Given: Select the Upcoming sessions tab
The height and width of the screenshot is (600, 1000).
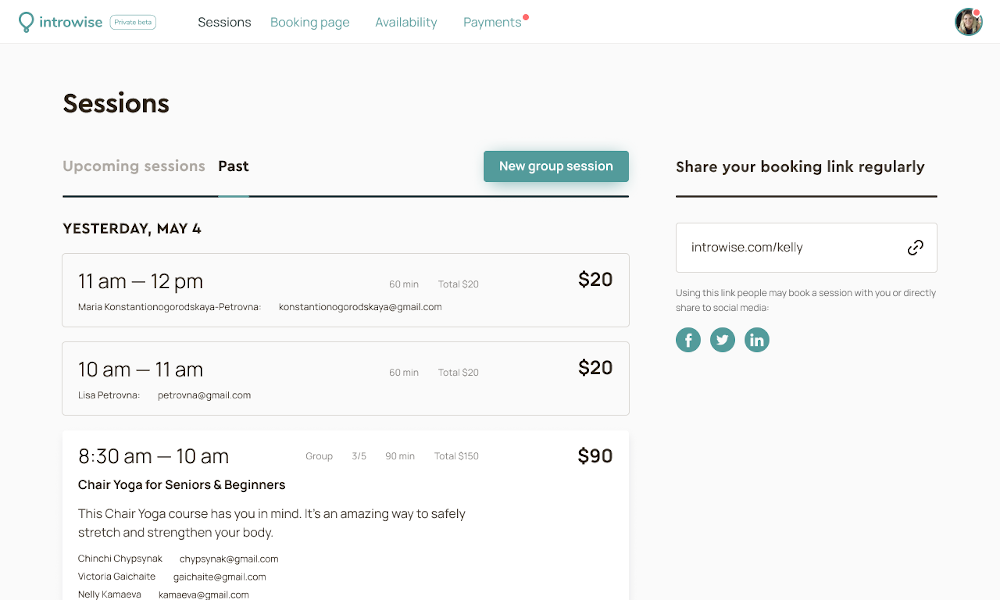Looking at the screenshot, I should [x=134, y=166].
